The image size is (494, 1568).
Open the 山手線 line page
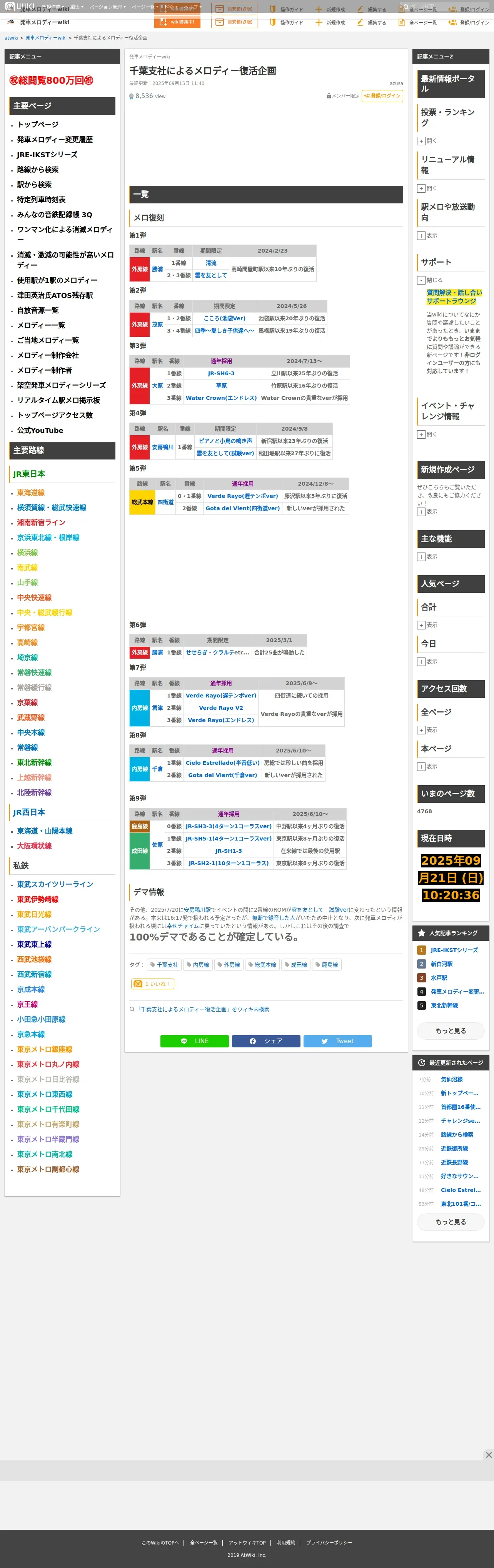(x=27, y=583)
